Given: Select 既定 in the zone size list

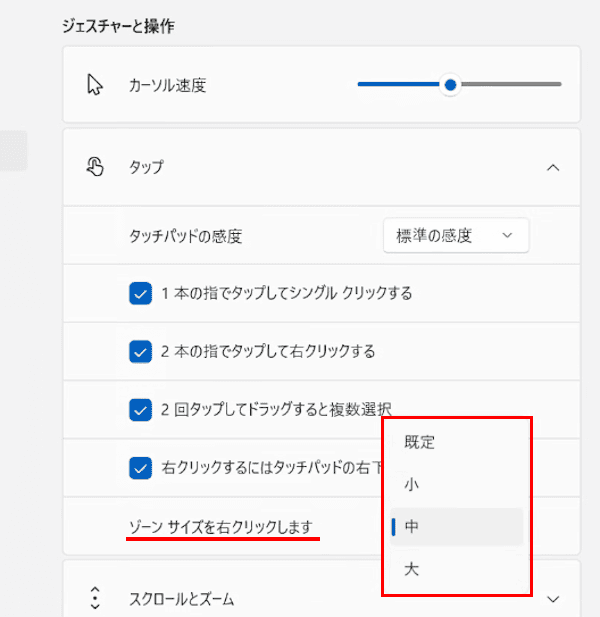Looking at the screenshot, I should [x=456, y=442].
